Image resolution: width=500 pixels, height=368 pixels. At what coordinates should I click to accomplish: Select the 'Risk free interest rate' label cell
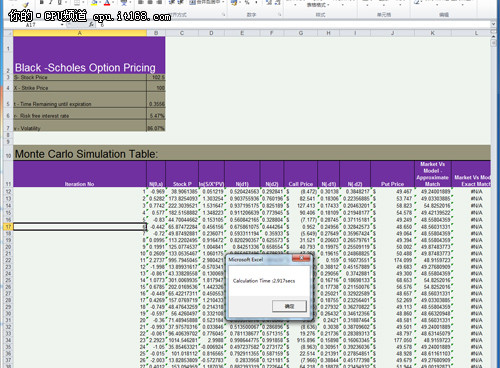click(x=80, y=113)
